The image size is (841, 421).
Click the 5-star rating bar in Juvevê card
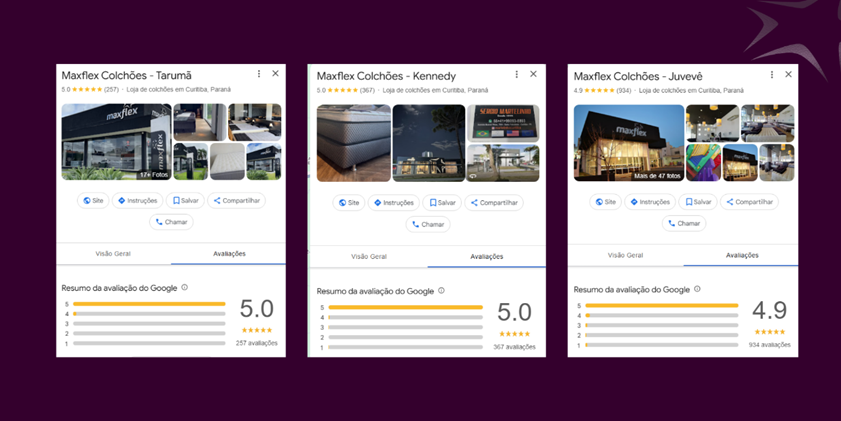[x=661, y=306]
